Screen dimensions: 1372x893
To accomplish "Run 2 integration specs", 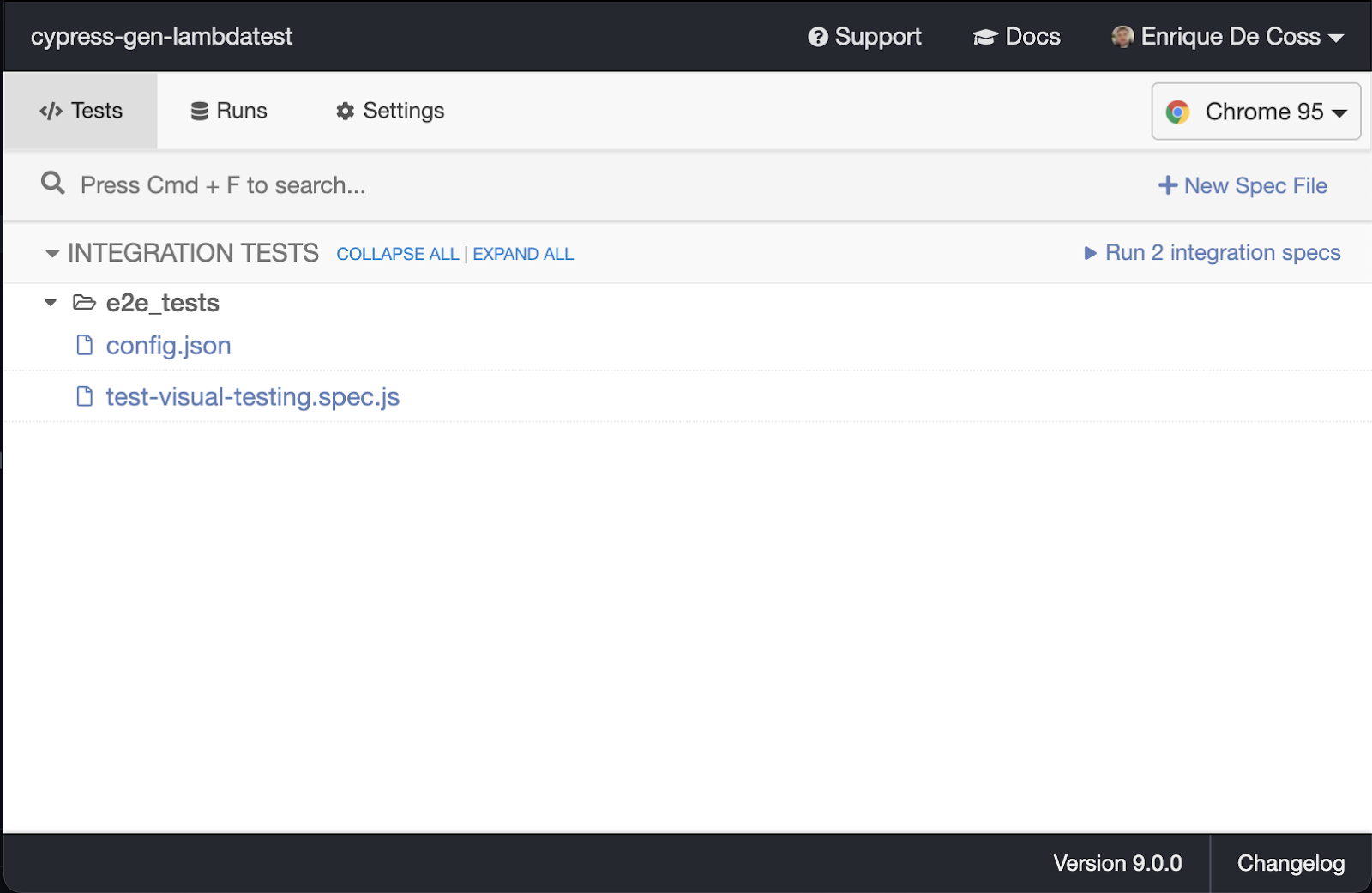I will coord(1212,253).
